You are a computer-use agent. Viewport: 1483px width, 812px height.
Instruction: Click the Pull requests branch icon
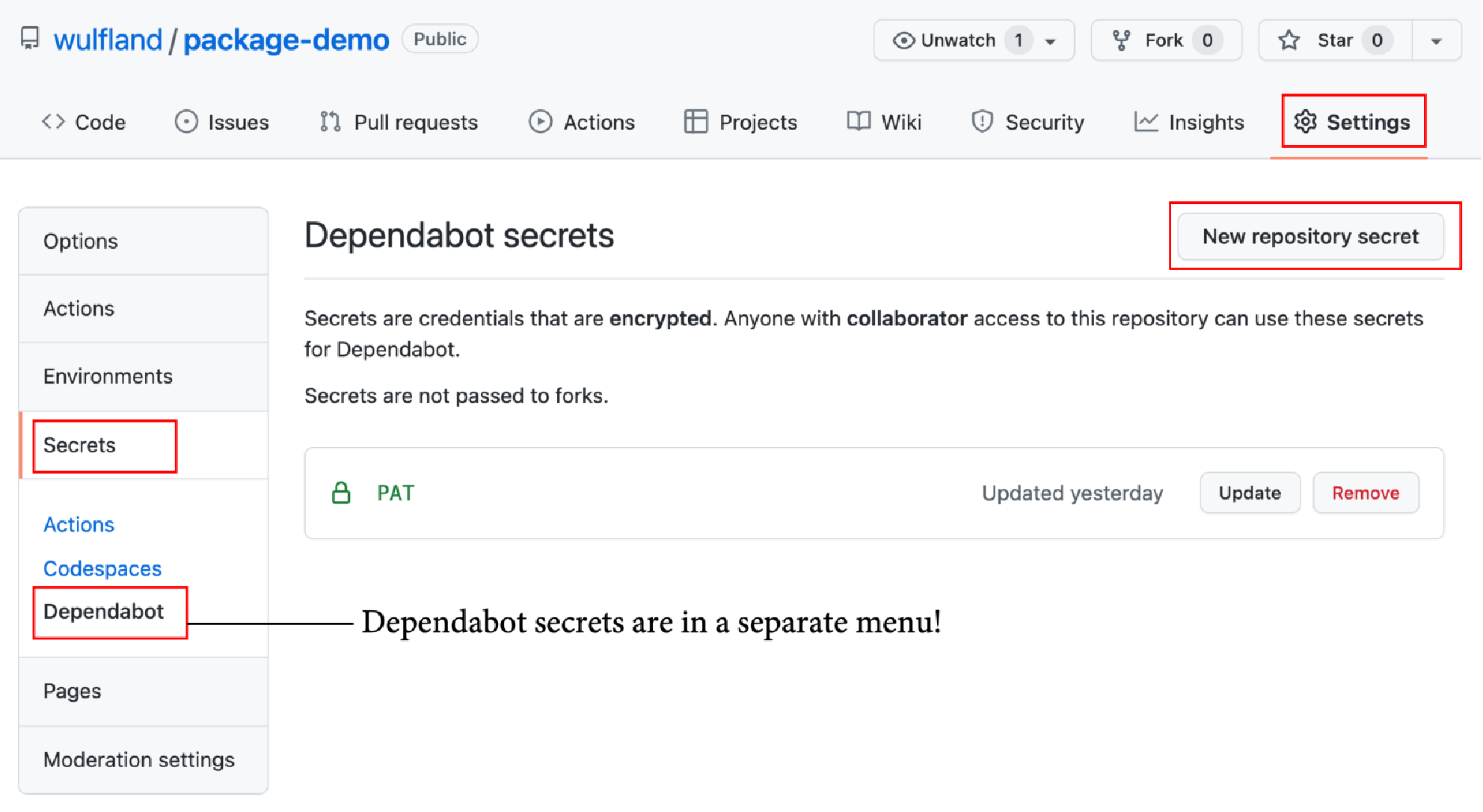click(x=330, y=121)
